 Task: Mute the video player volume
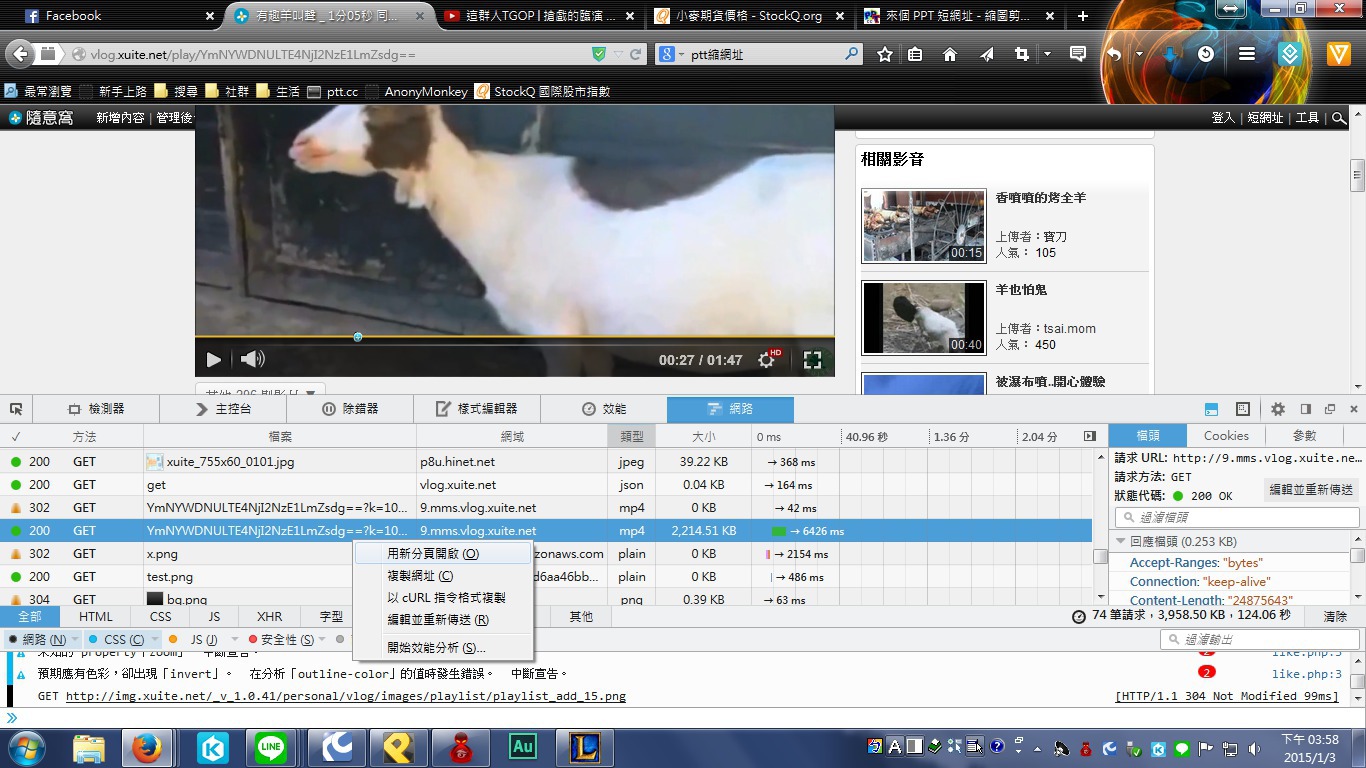[252, 359]
